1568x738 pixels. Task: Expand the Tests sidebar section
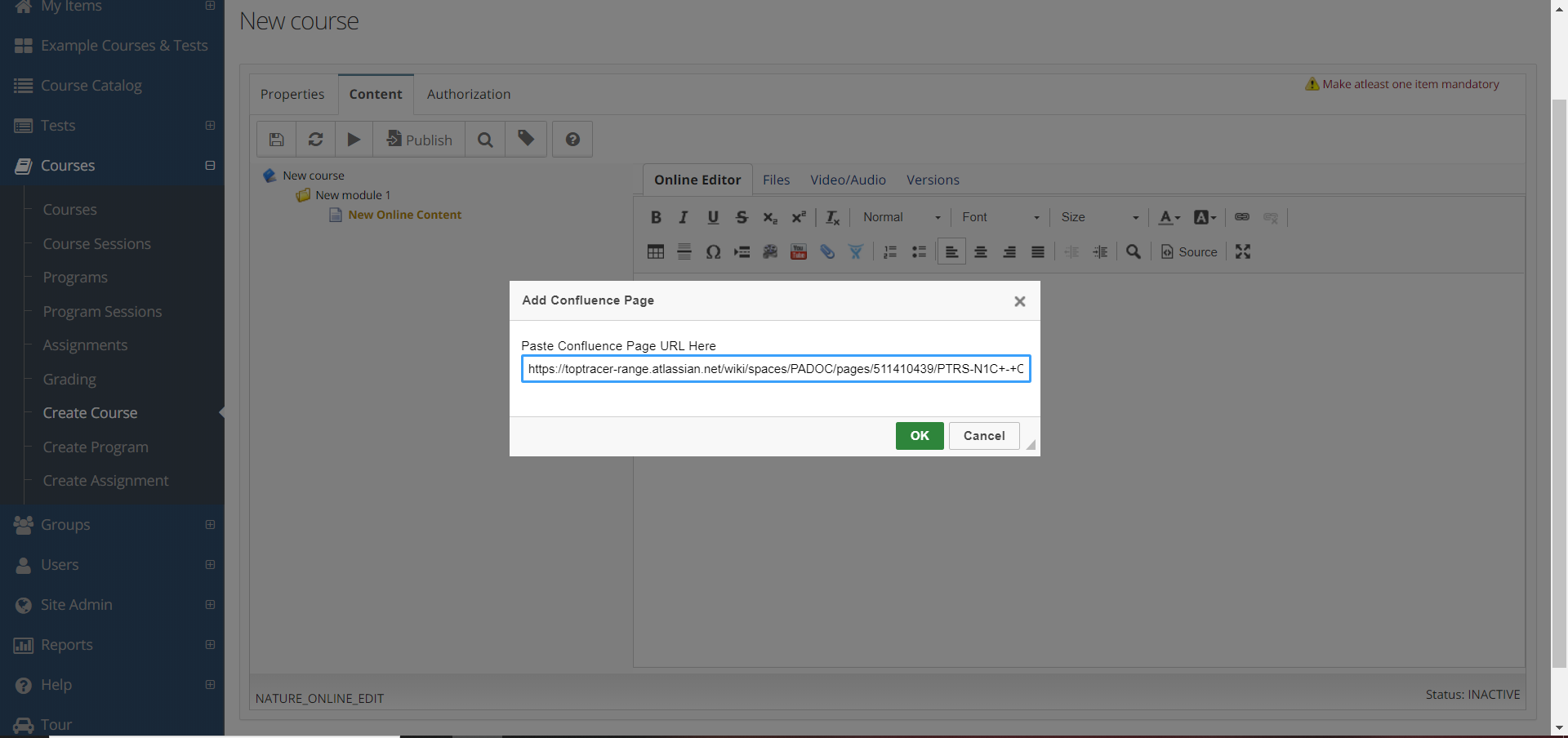(x=210, y=125)
